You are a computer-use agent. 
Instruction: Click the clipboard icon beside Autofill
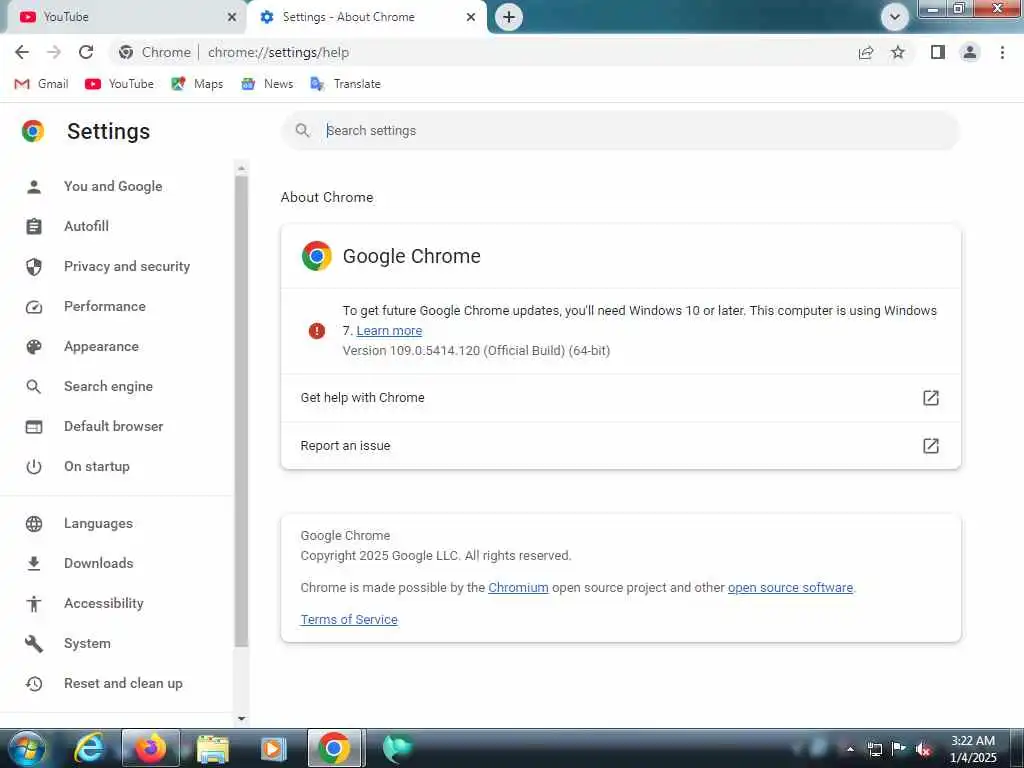pyautogui.click(x=34, y=227)
